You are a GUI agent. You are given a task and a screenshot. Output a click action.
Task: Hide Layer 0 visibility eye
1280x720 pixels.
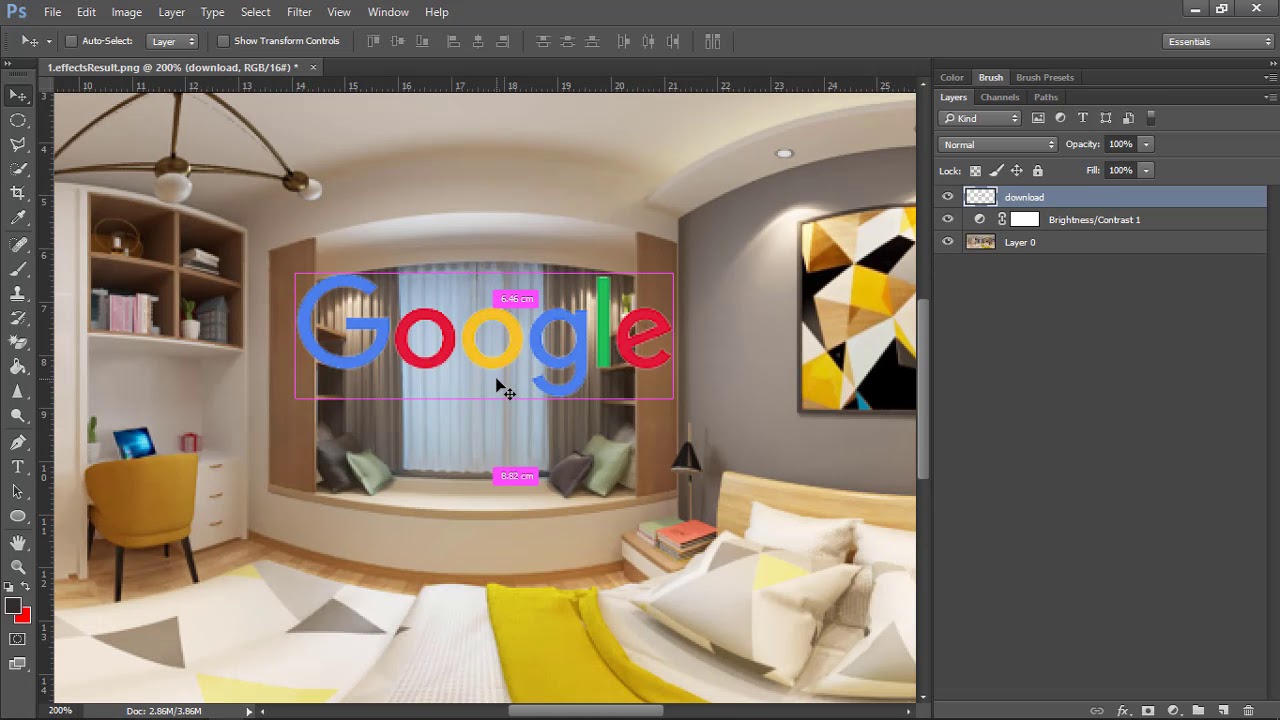[948, 242]
